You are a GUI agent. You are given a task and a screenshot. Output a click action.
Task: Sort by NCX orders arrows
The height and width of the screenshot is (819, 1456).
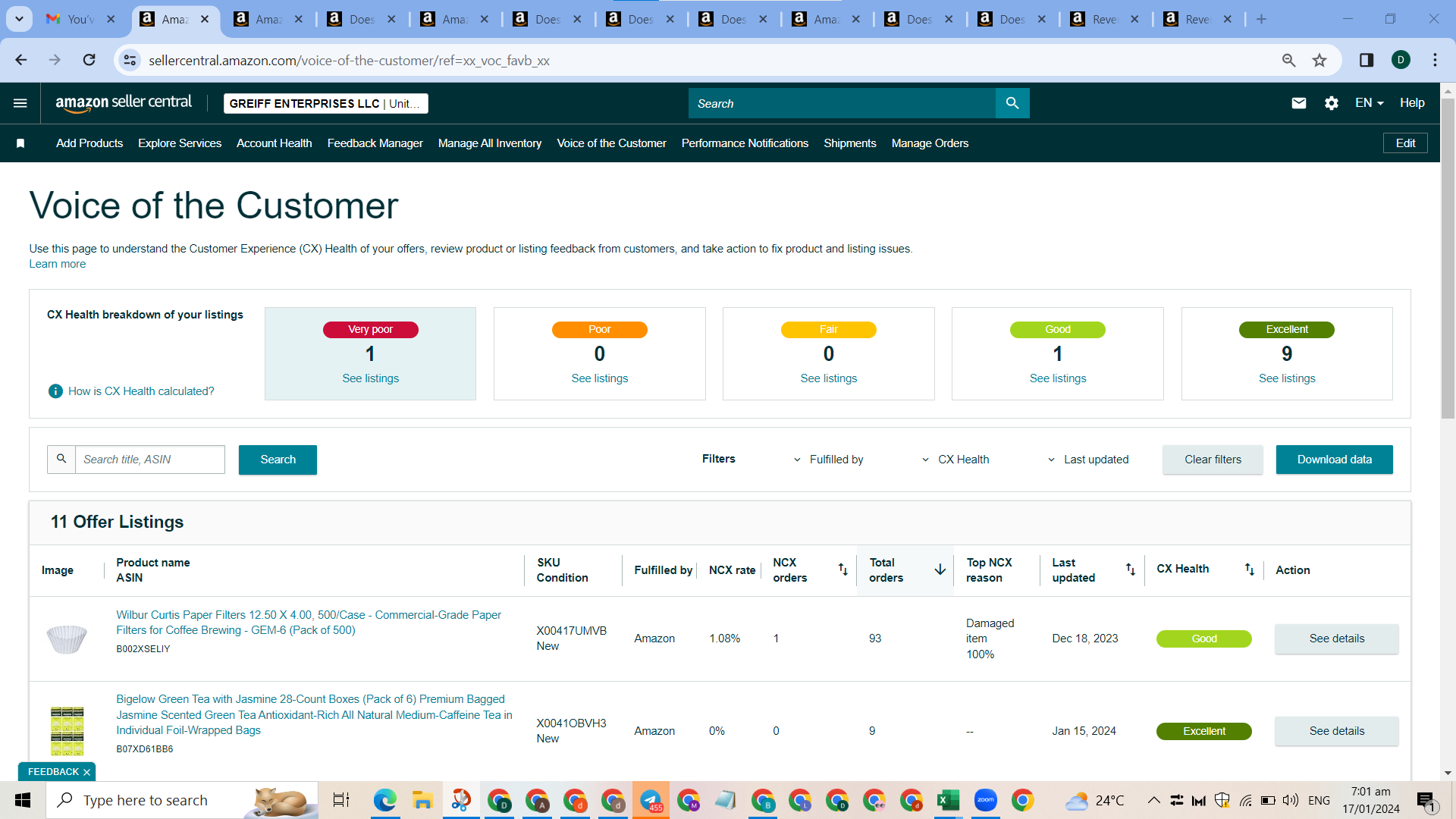843,570
